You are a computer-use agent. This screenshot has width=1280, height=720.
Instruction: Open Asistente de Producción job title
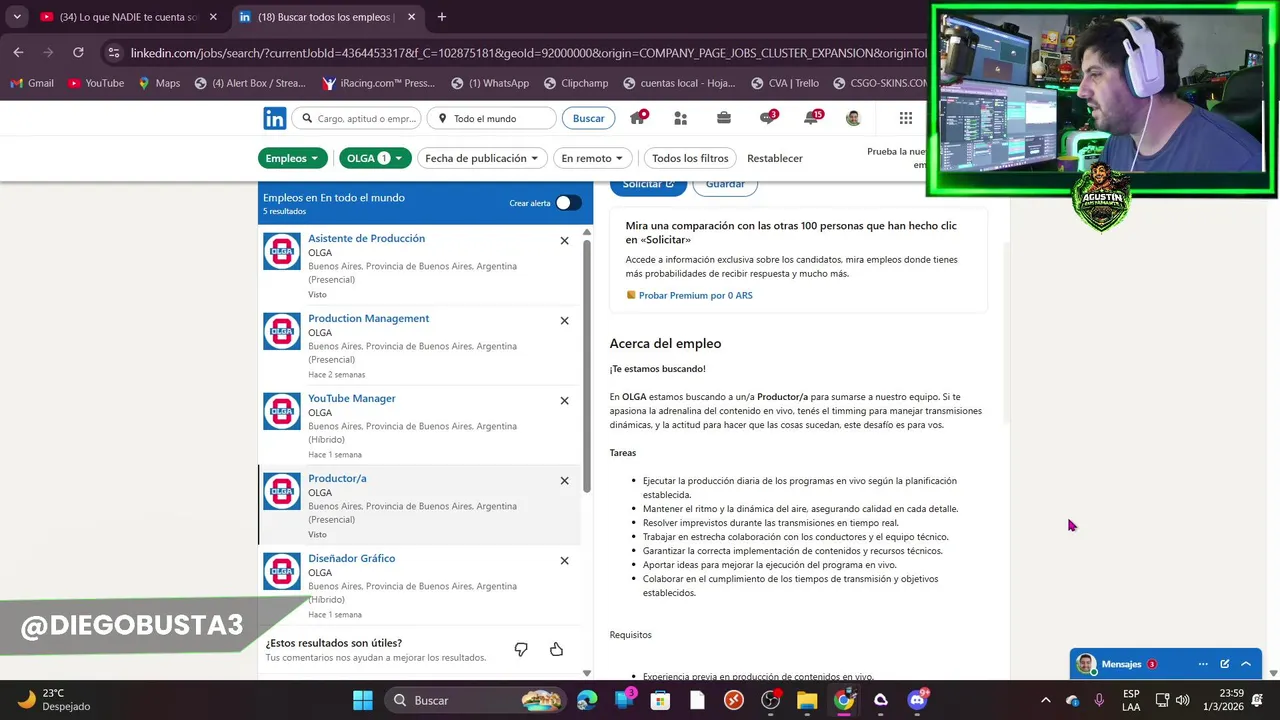(x=366, y=238)
